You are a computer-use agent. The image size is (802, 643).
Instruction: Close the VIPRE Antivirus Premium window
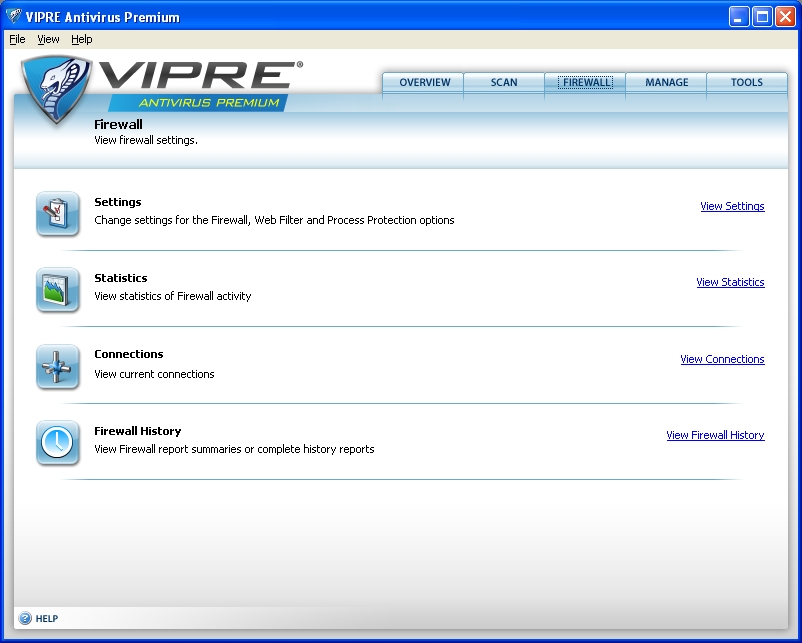[x=785, y=17]
